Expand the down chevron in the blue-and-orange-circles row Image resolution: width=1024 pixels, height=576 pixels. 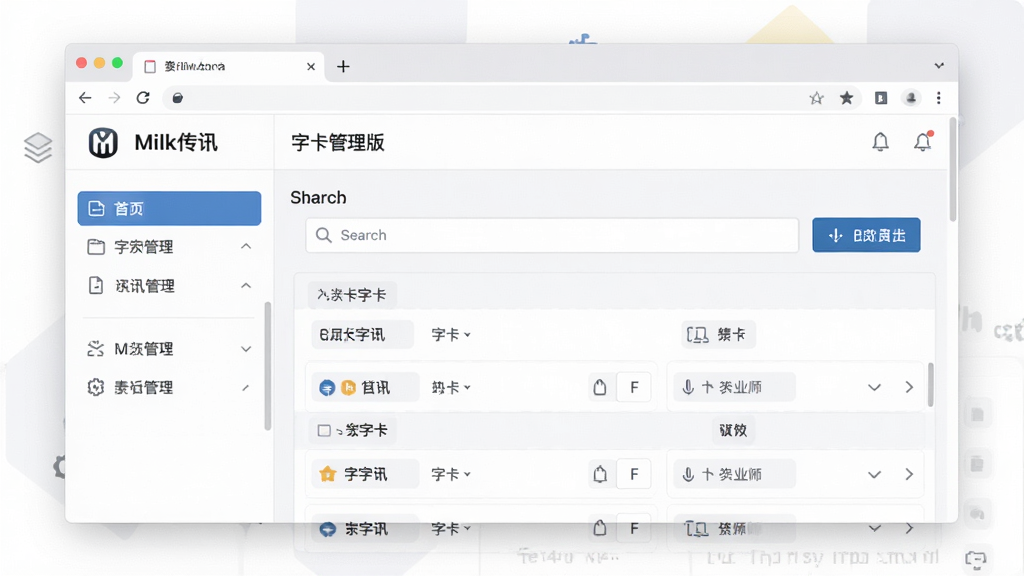(x=874, y=387)
